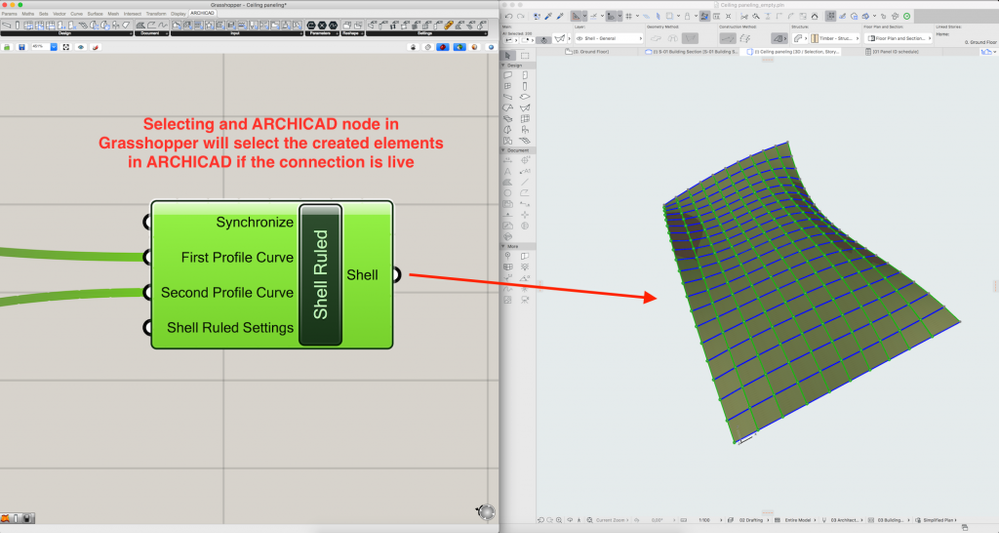Select the Text tool in the toolbox
999x533 pixels.
coord(508,171)
